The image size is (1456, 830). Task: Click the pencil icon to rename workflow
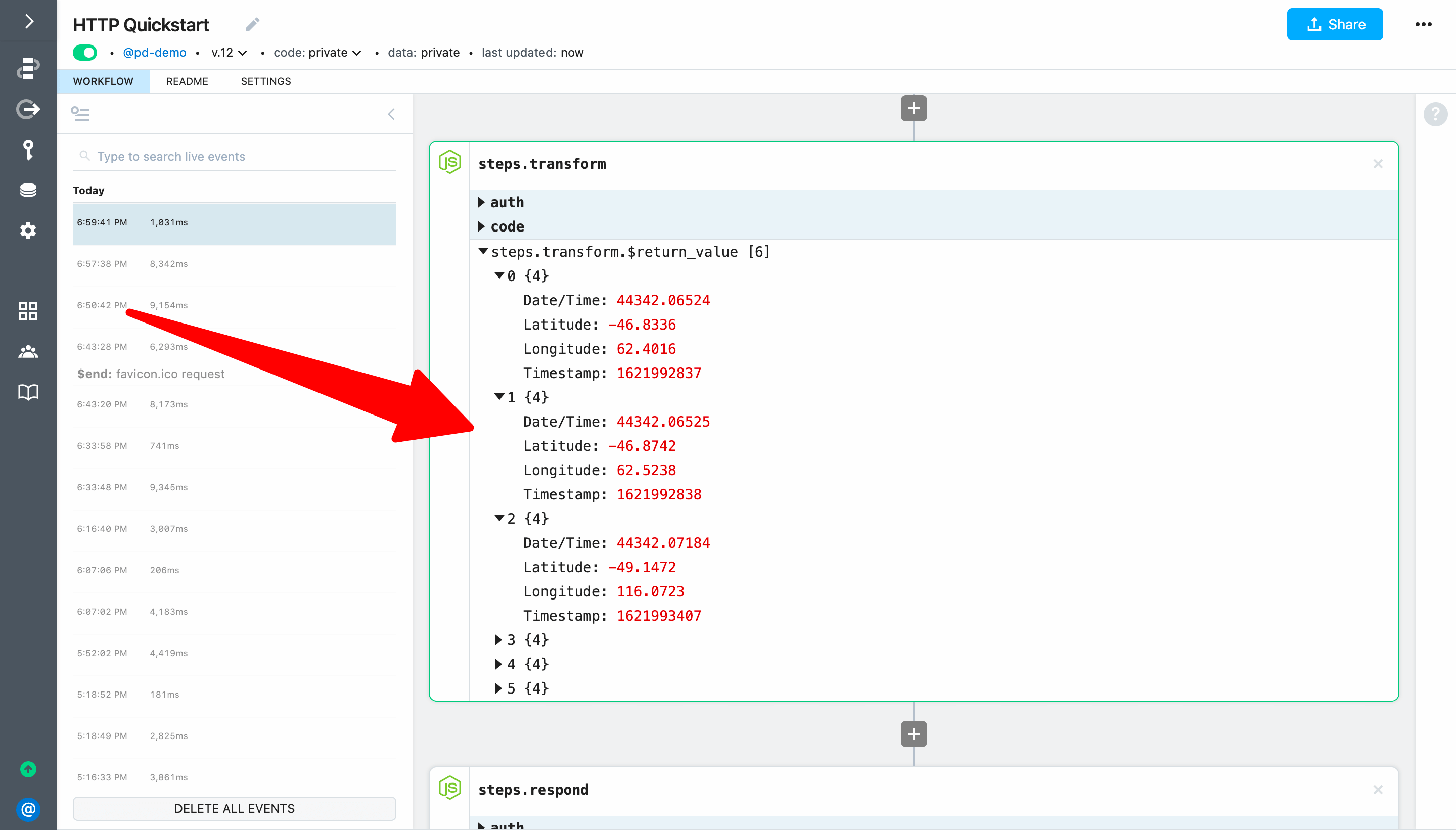click(x=253, y=24)
